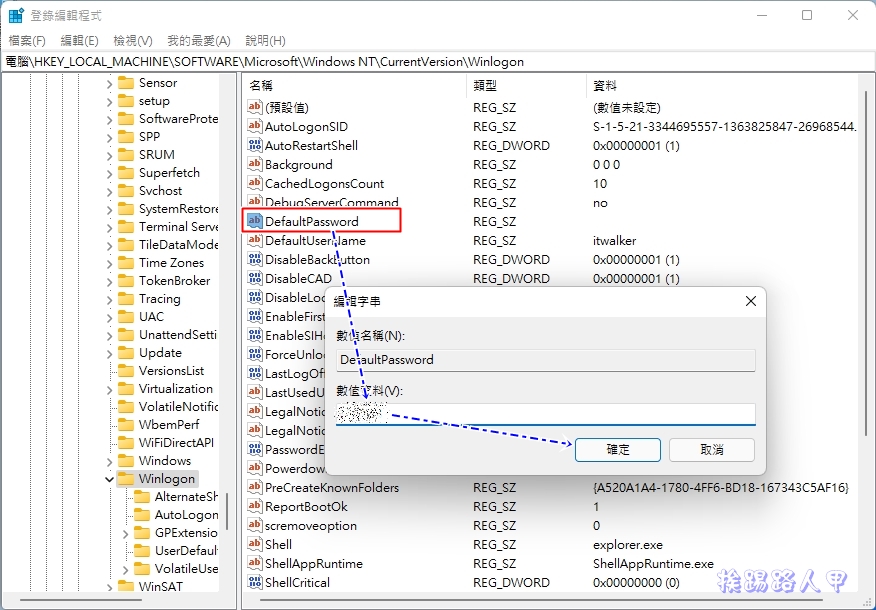This screenshot has width=876, height=610.
Task: Click the 類型 column header
Action: pos(526,85)
